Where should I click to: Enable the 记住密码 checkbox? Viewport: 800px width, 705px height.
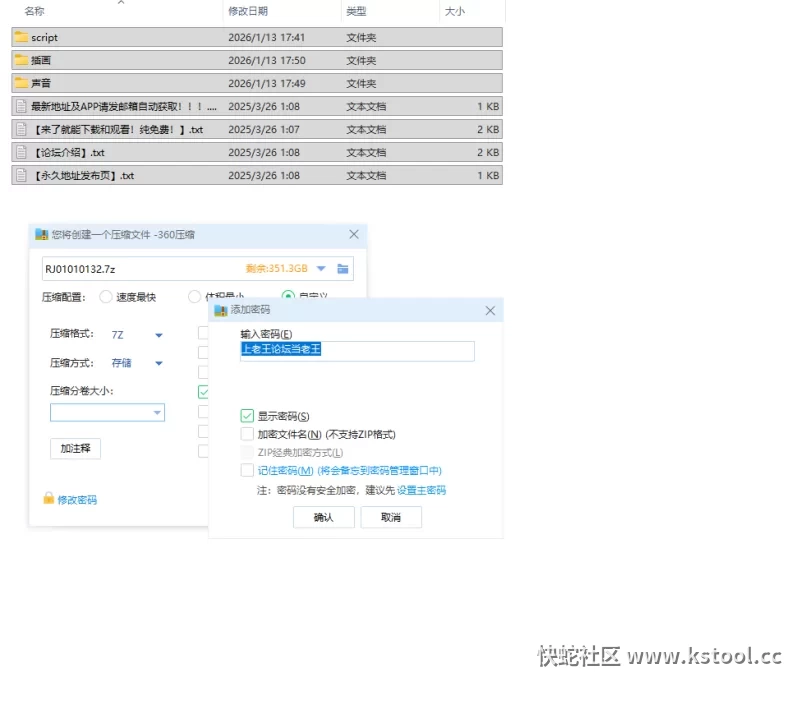tap(247, 470)
